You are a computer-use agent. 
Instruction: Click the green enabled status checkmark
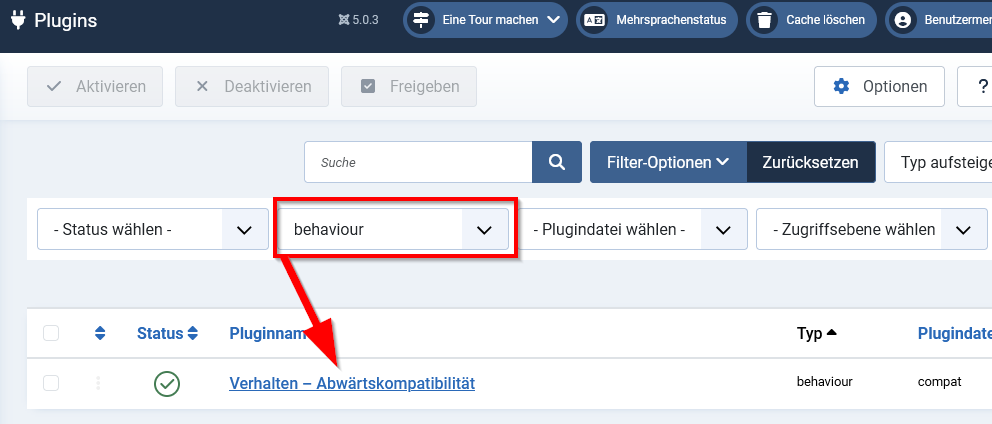tap(167, 383)
